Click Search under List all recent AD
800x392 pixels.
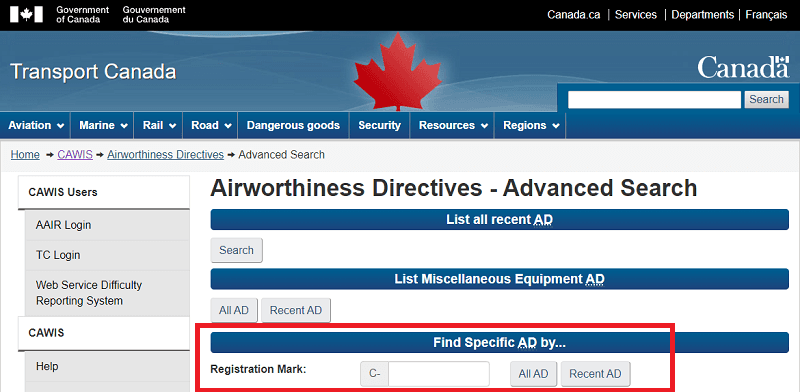pyautogui.click(x=237, y=250)
